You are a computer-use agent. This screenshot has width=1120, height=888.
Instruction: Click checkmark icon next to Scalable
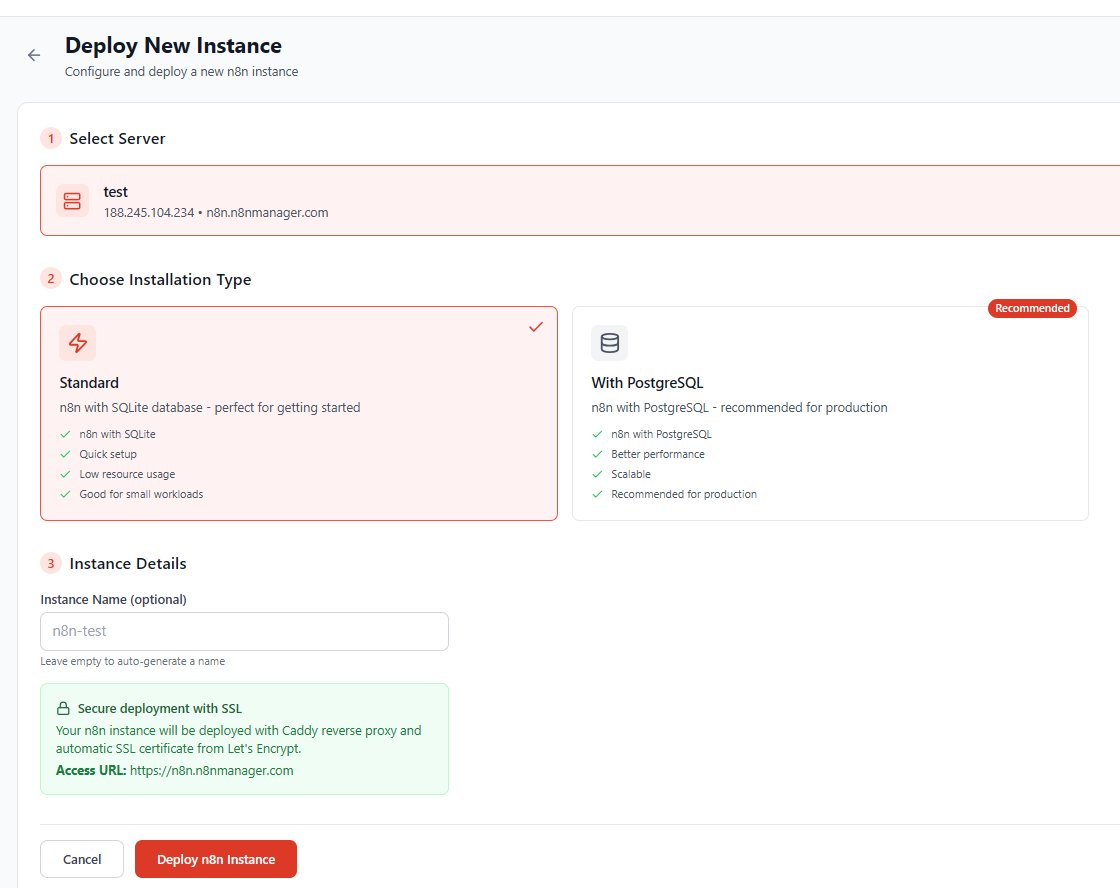click(x=597, y=474)
